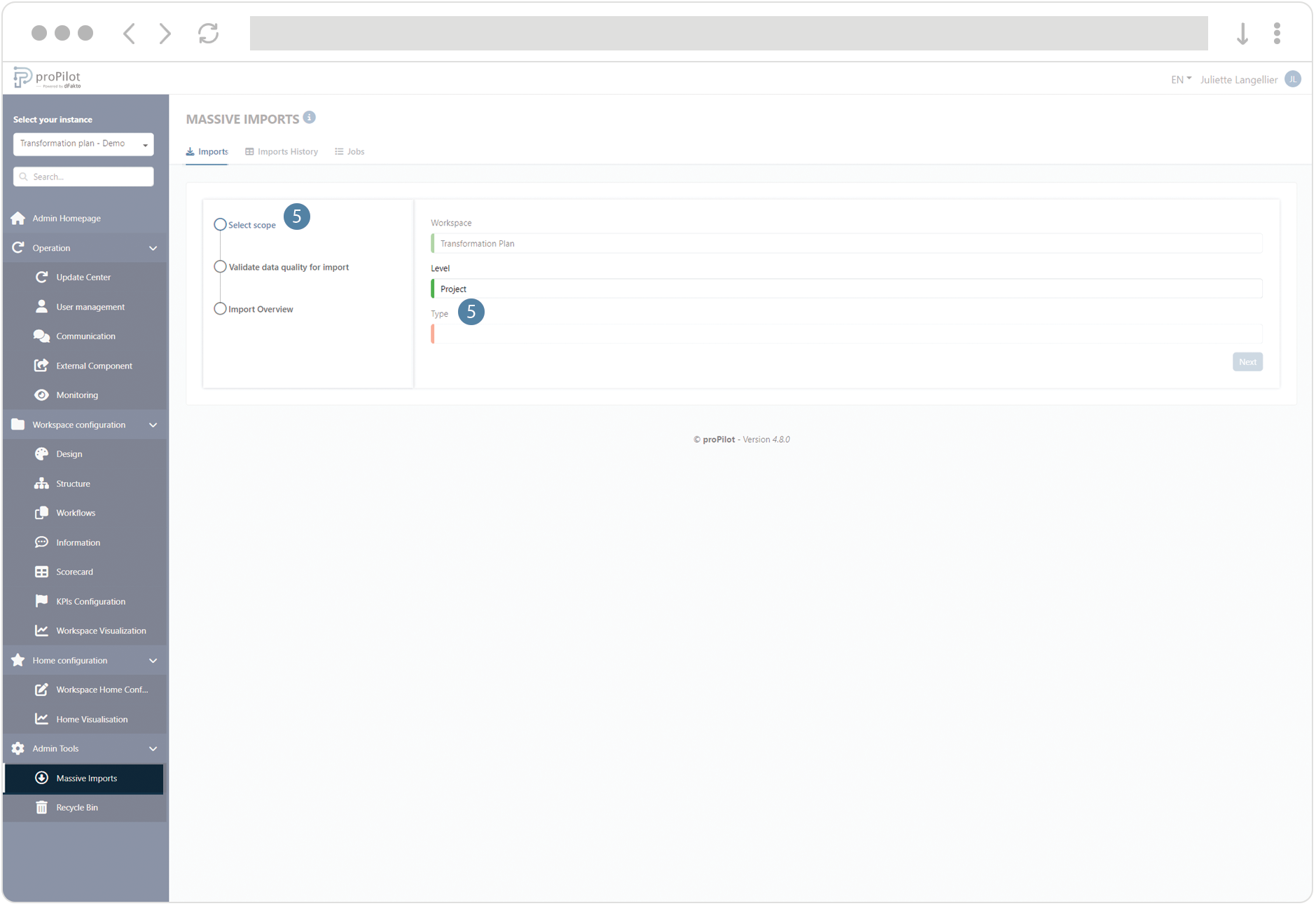Viewport: 1316px width, 906px height.
Task: Click the browser address bar
Action: coord(728,34)
